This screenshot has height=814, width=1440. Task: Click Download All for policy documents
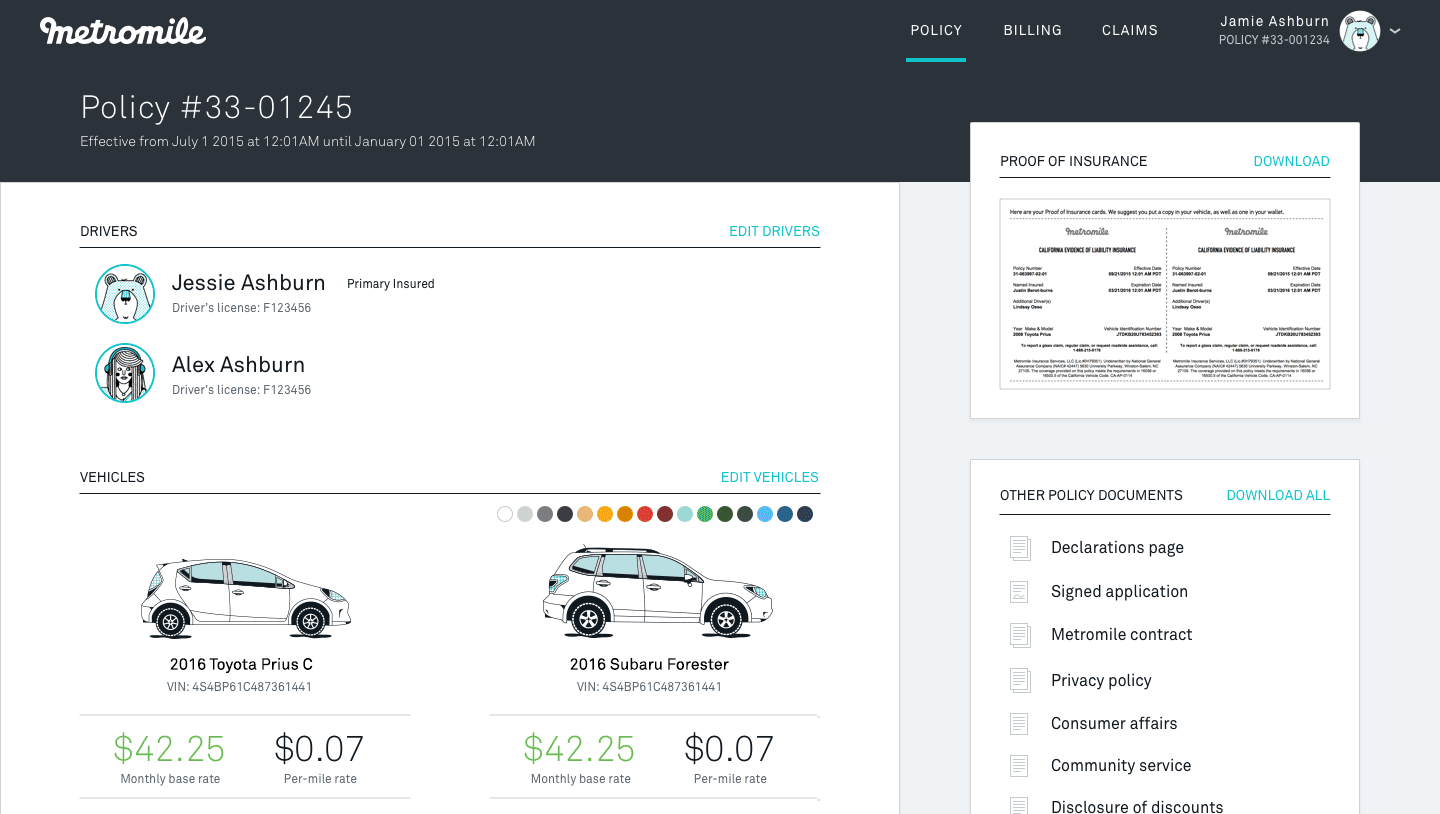pyautogui.click(x=1278, y=495)
